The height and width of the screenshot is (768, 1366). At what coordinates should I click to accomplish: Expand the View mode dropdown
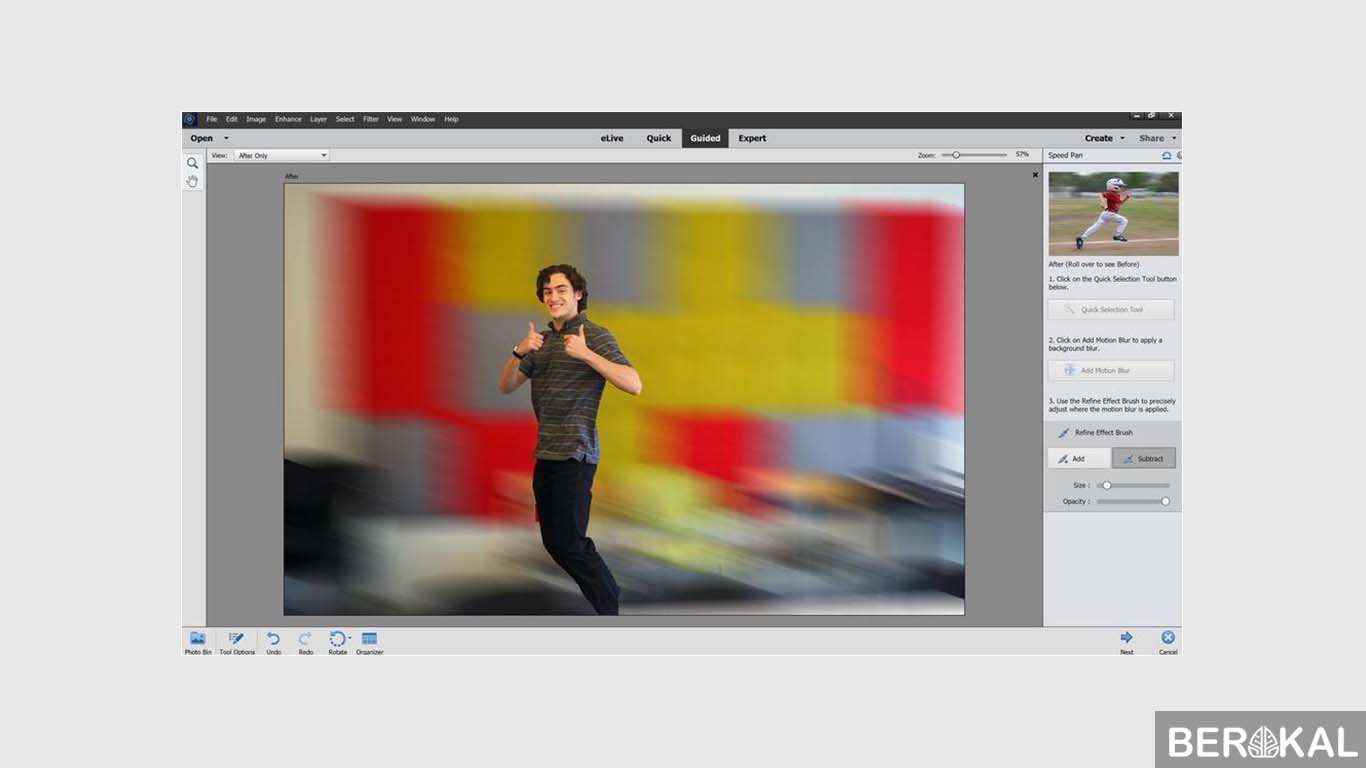pos(323,155)
